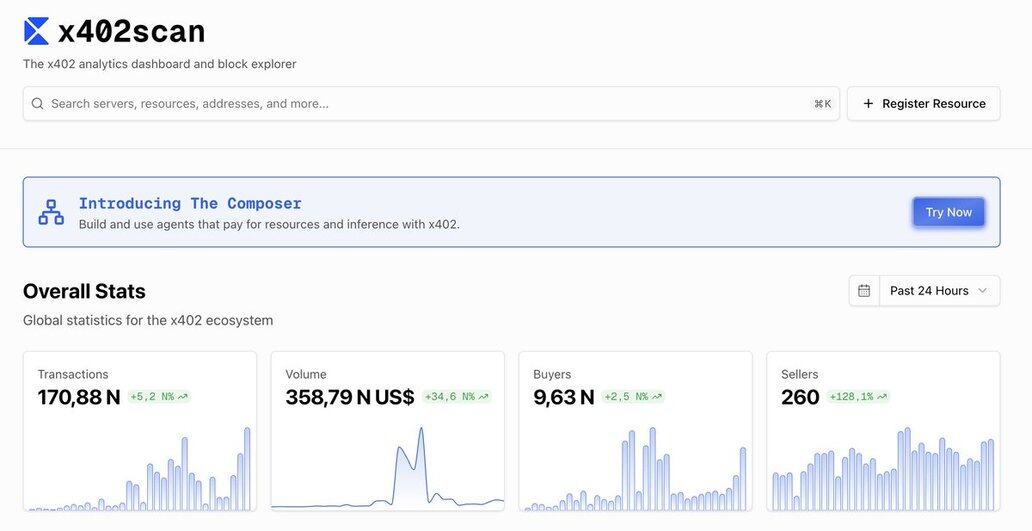This screenshot has width=1032, height=531.
Task: Open the x402scan title link
Action: point(131,32)
